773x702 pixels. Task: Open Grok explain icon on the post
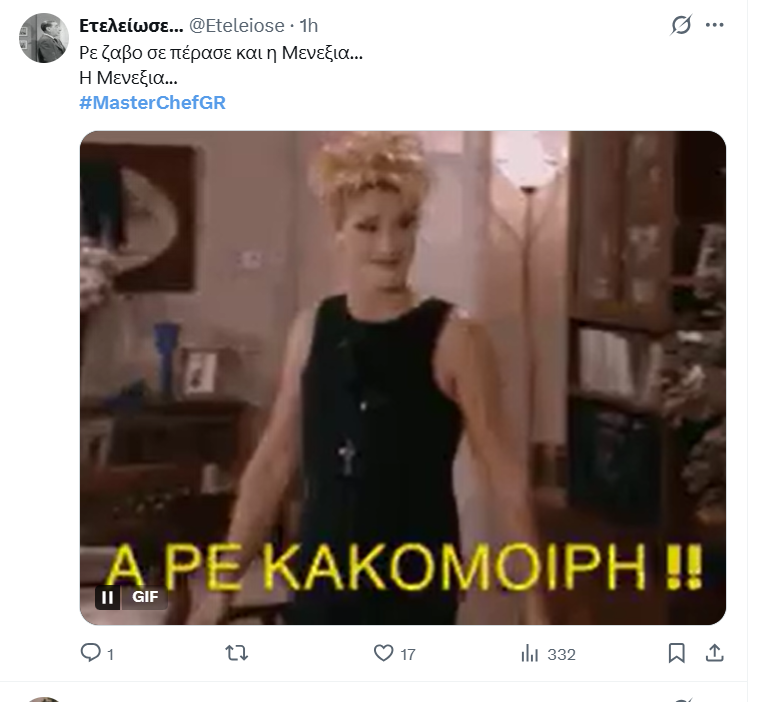point(681,25)
